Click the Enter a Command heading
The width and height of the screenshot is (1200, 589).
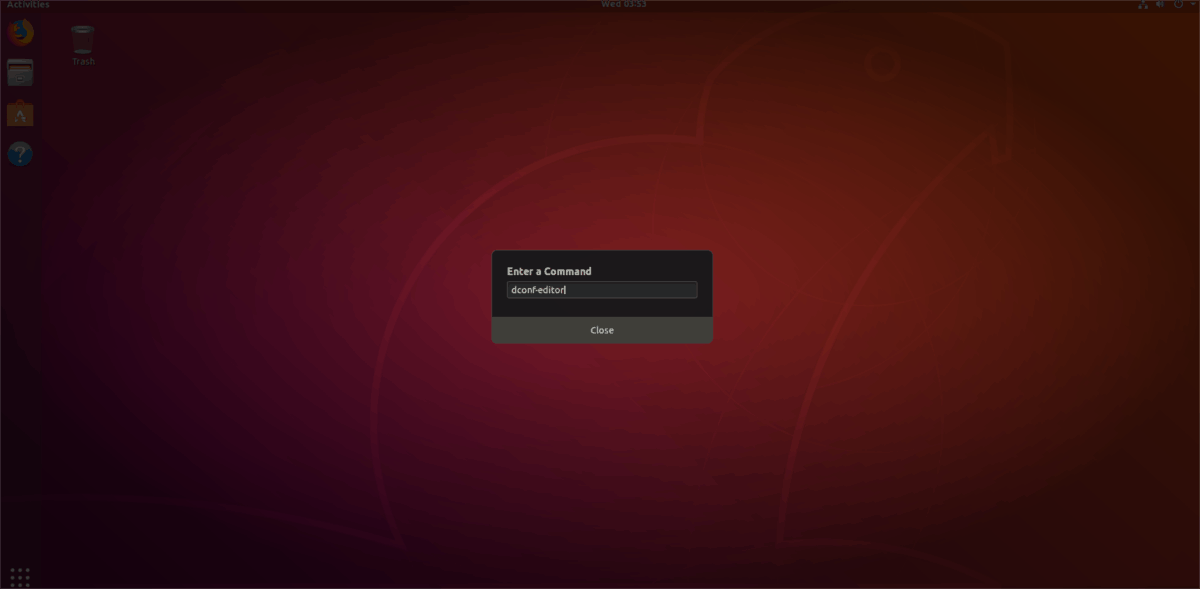pos(549,271)
